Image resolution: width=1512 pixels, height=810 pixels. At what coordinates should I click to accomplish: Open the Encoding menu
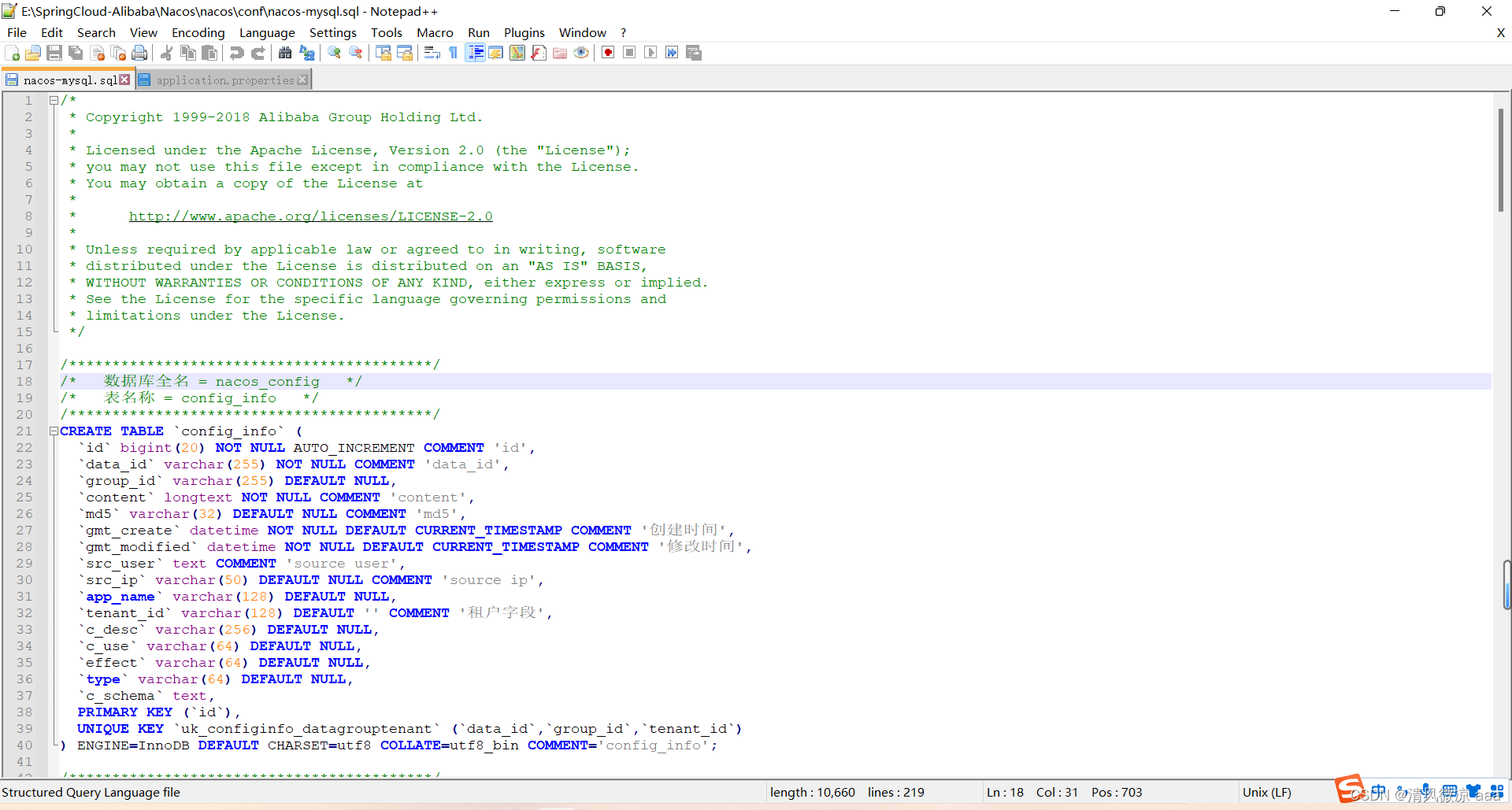point(198,32)
